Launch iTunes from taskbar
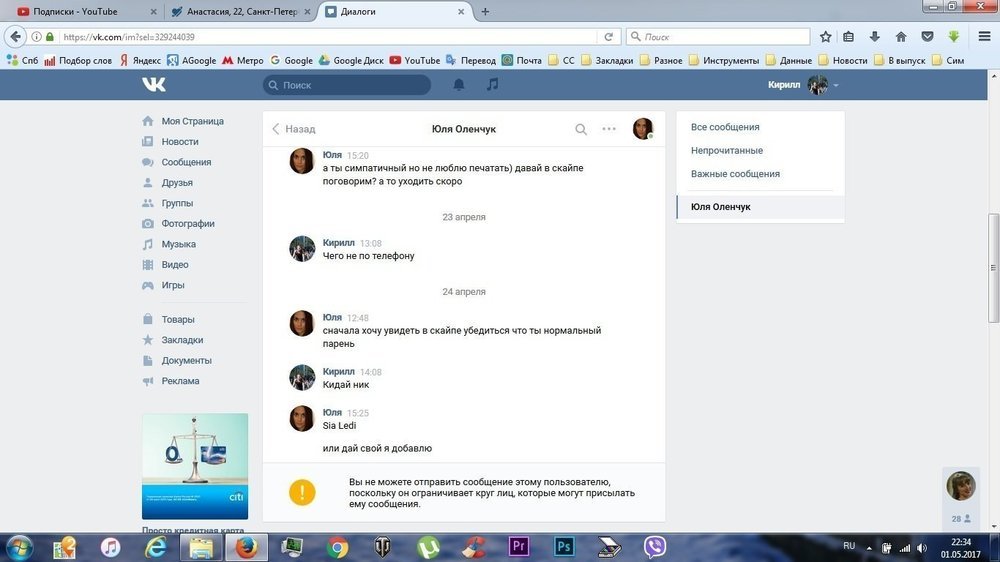1000x562 pixels. pyautogui.click(x=110, y=547)
